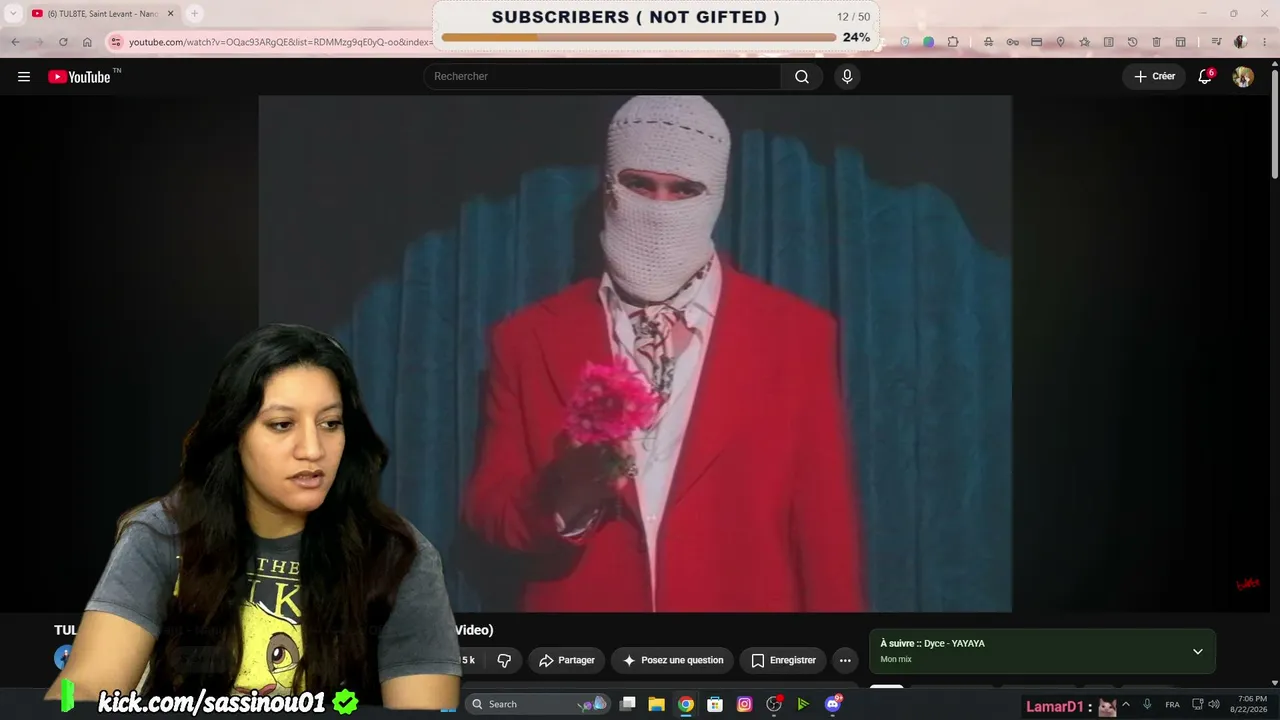Open YouTube notifications bell
Screen dimensions: 1280x720
tap(1206, 77)
